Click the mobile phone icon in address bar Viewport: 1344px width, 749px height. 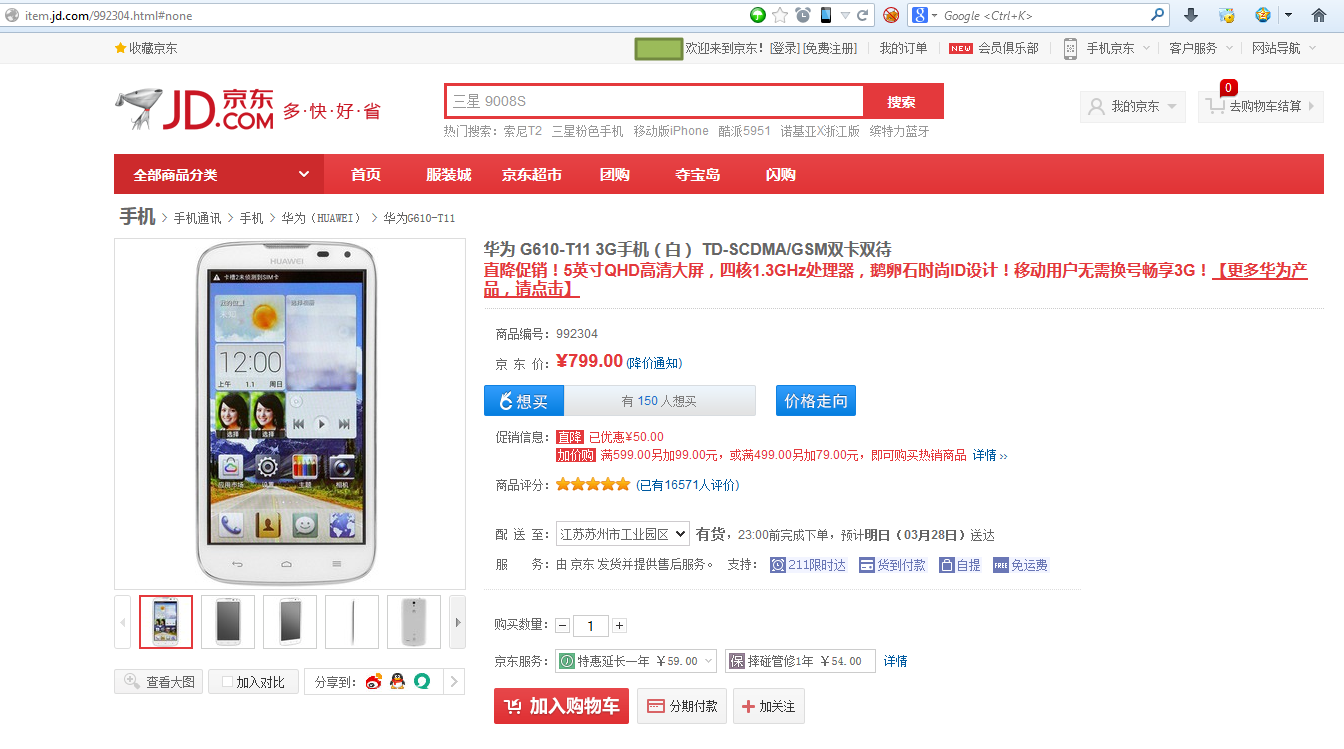(826, 15)
